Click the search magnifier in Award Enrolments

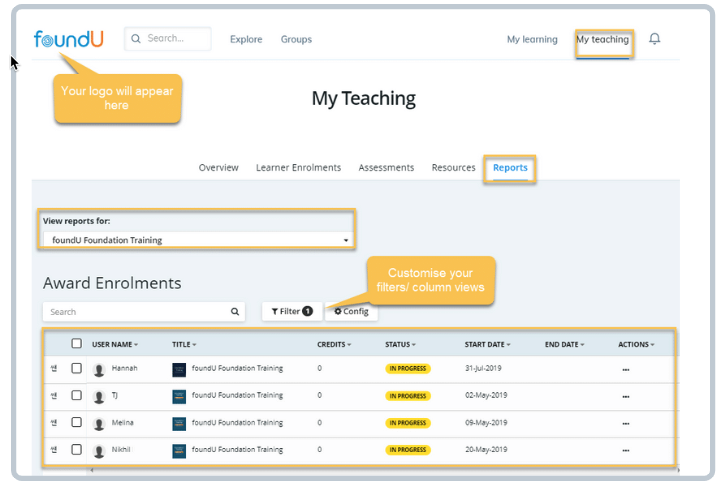235,312
